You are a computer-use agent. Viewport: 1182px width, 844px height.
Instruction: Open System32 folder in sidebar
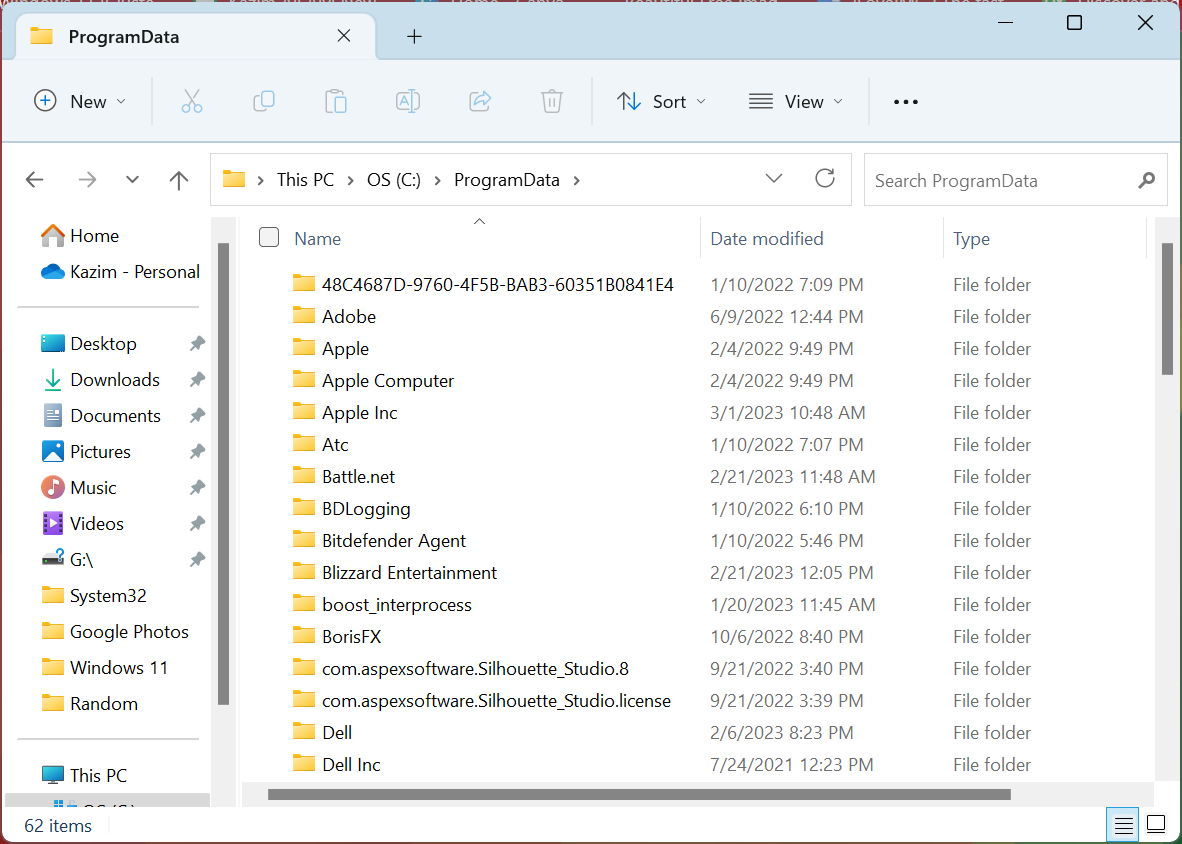(x=94, y=596)
